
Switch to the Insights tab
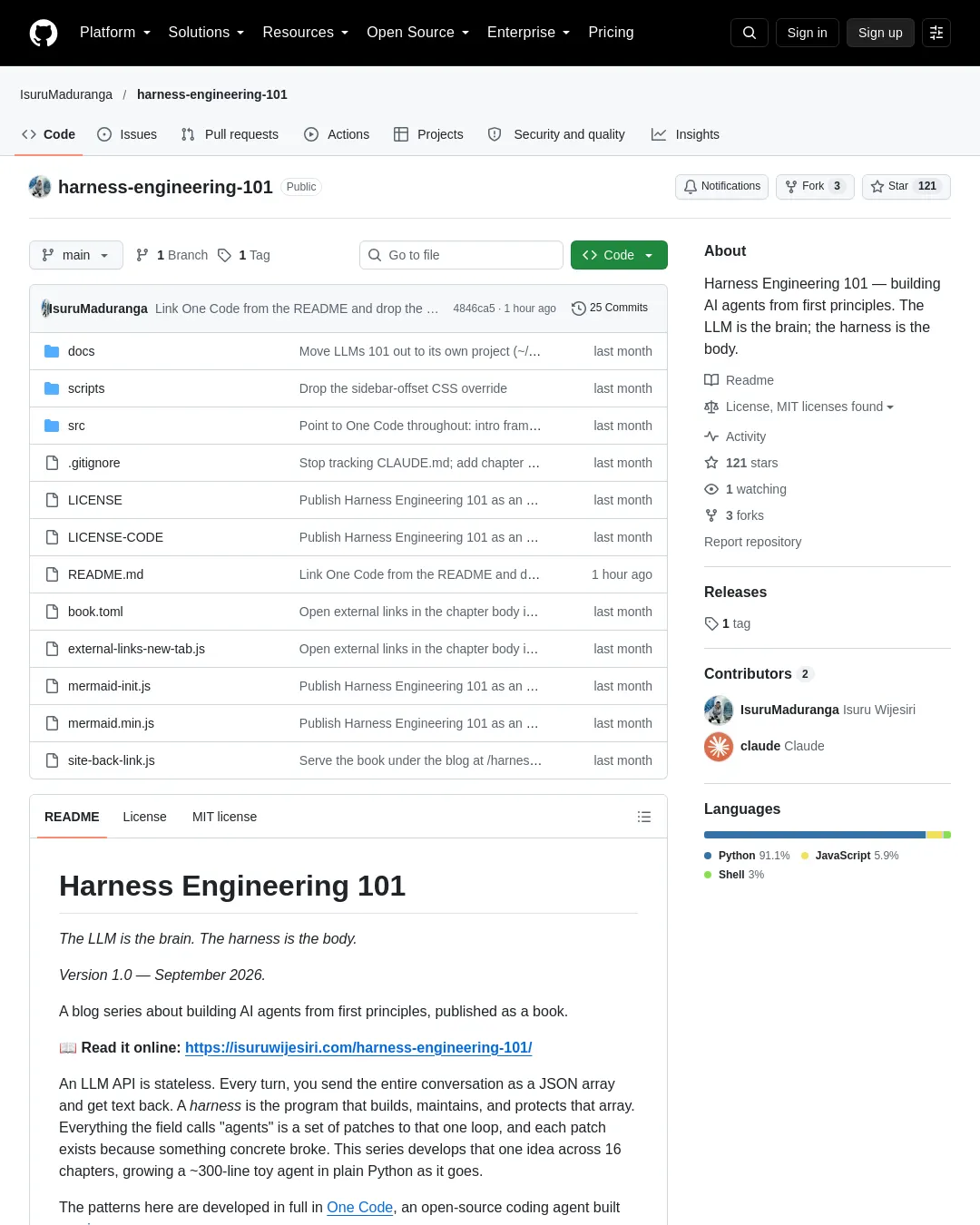click(685, 134)
